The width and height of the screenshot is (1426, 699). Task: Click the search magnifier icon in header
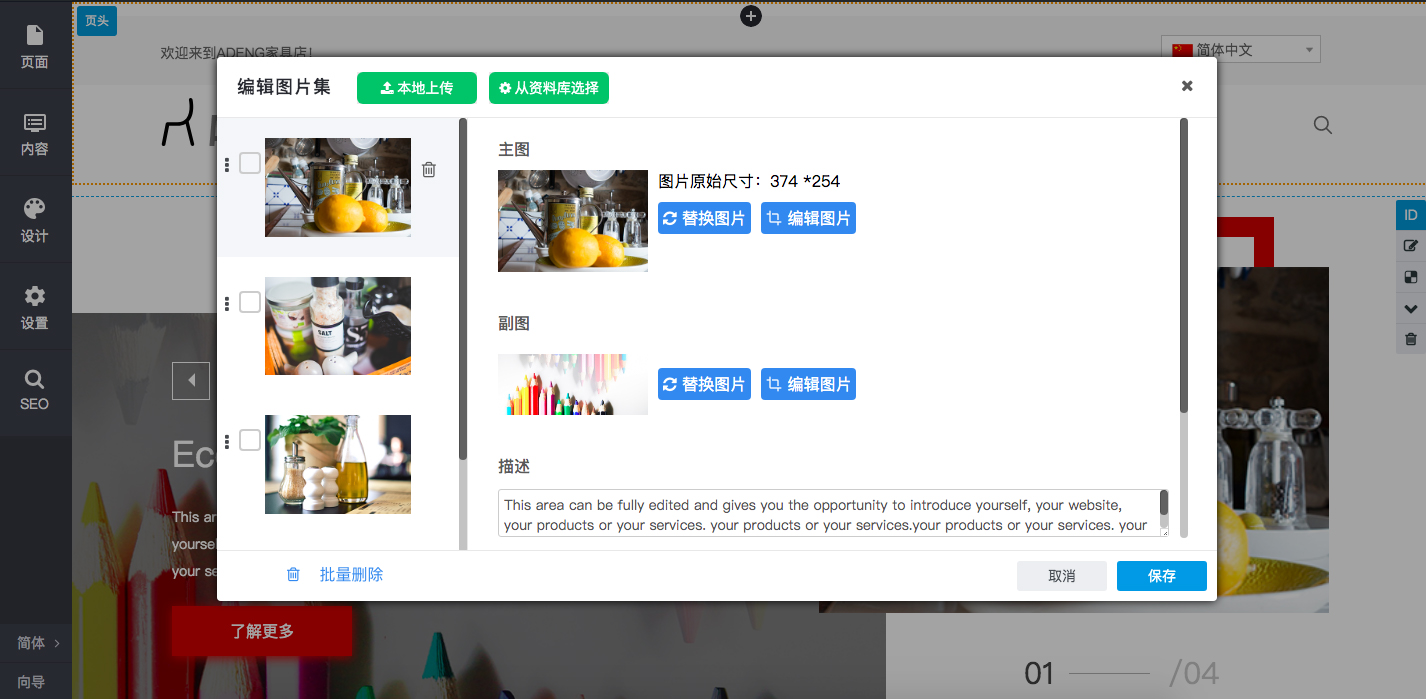tap(1323, 125)
